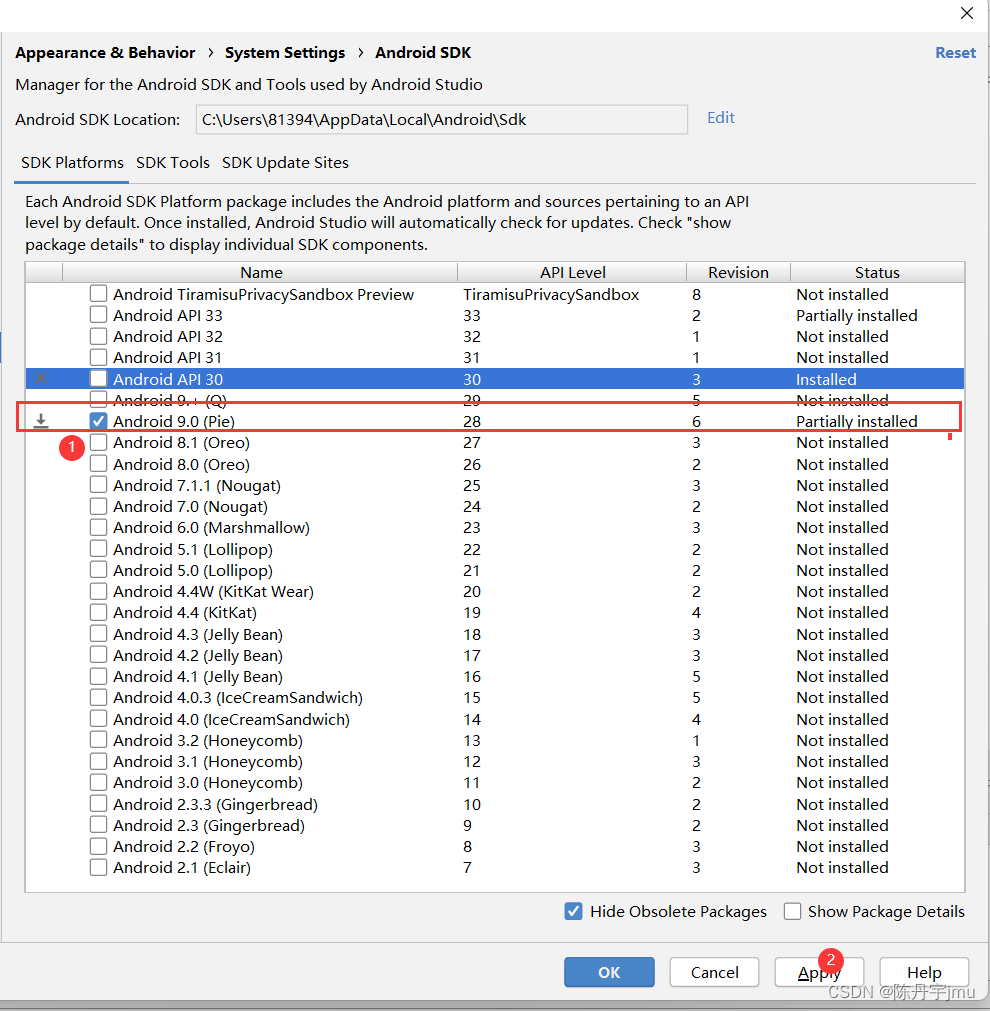
Task: Select the Android 2.3.3 (Gingerbread) row
Action: pyautogui.click(x=495, y=804)
